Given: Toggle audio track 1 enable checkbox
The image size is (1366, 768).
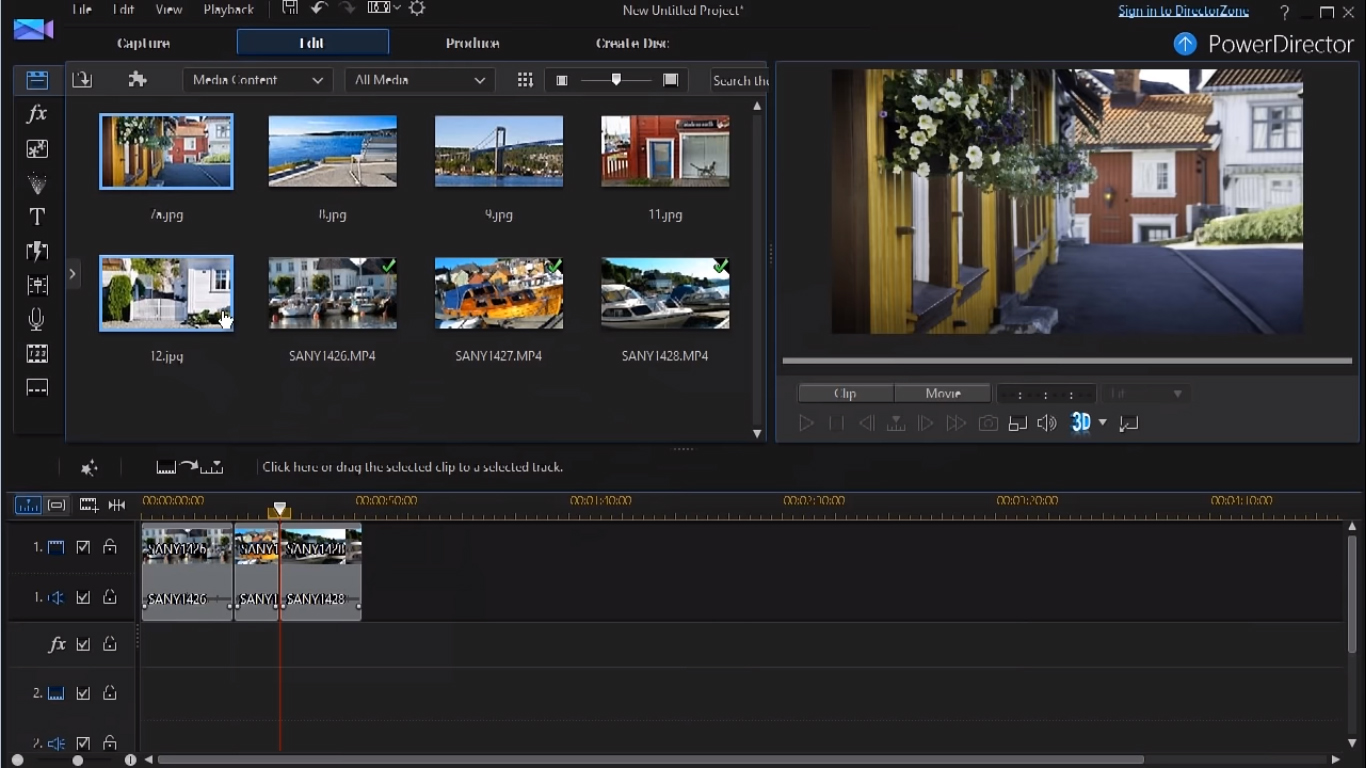Looking at the screenshot, I should pyautogui.click(x=83, y=597).
